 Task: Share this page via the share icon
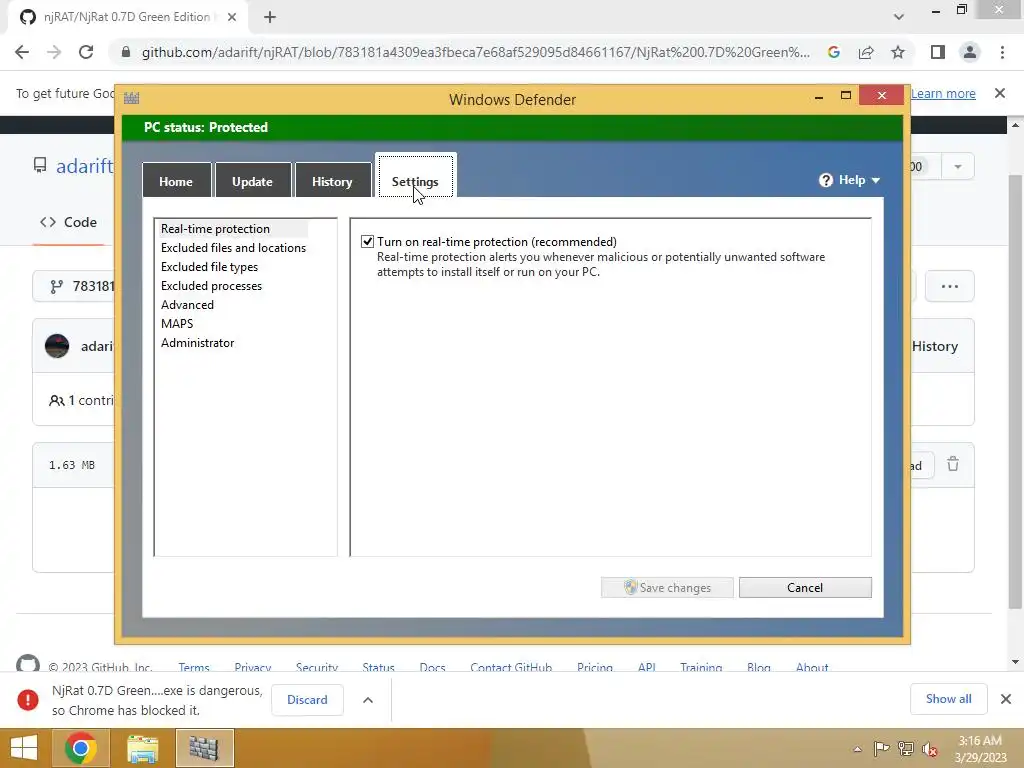tap(866, 52)
